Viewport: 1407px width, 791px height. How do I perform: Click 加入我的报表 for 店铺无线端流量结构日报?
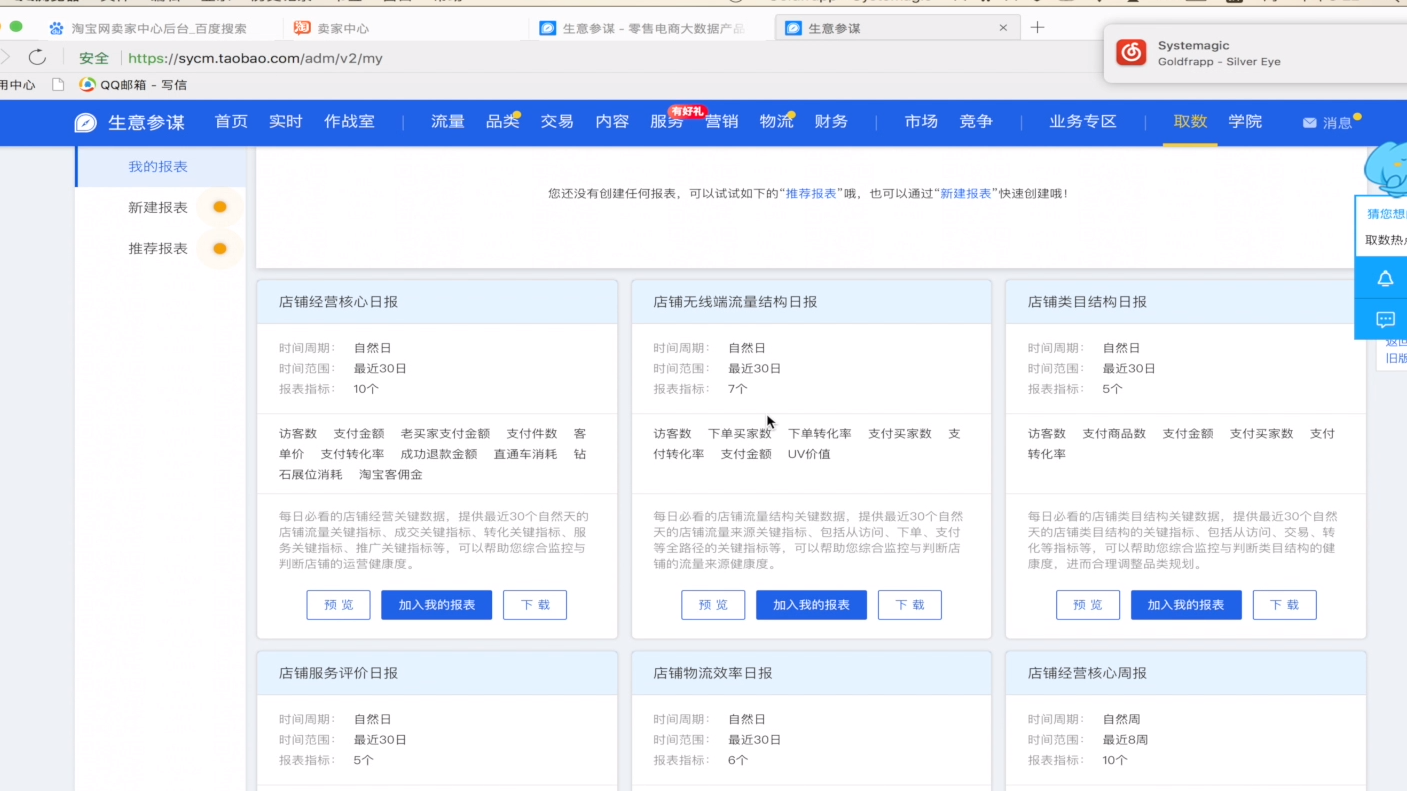[811, 605]
